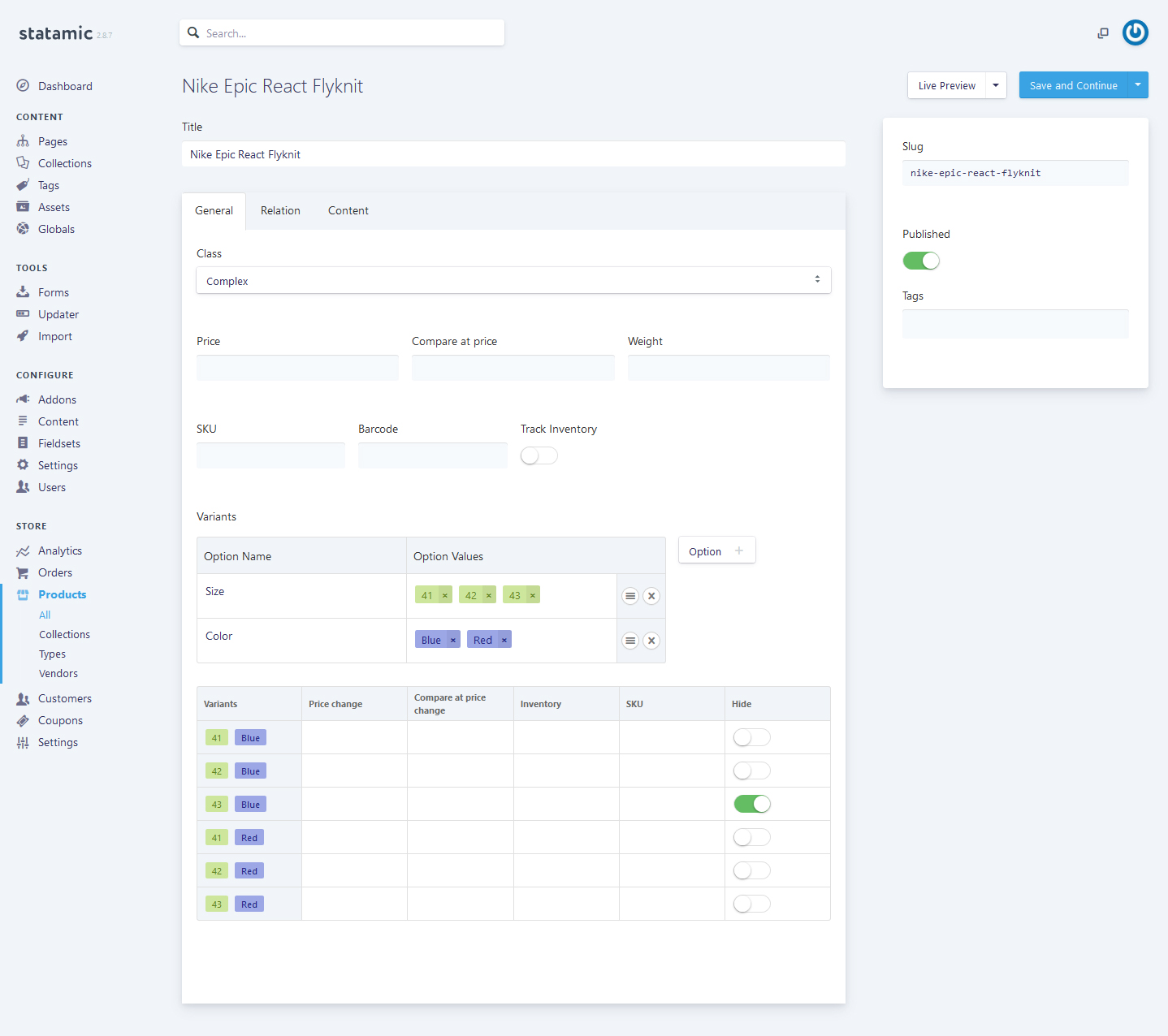This screenshot has width=1168, height=1036.
Task: Remove the Blue color value
Action: [453, 640]
